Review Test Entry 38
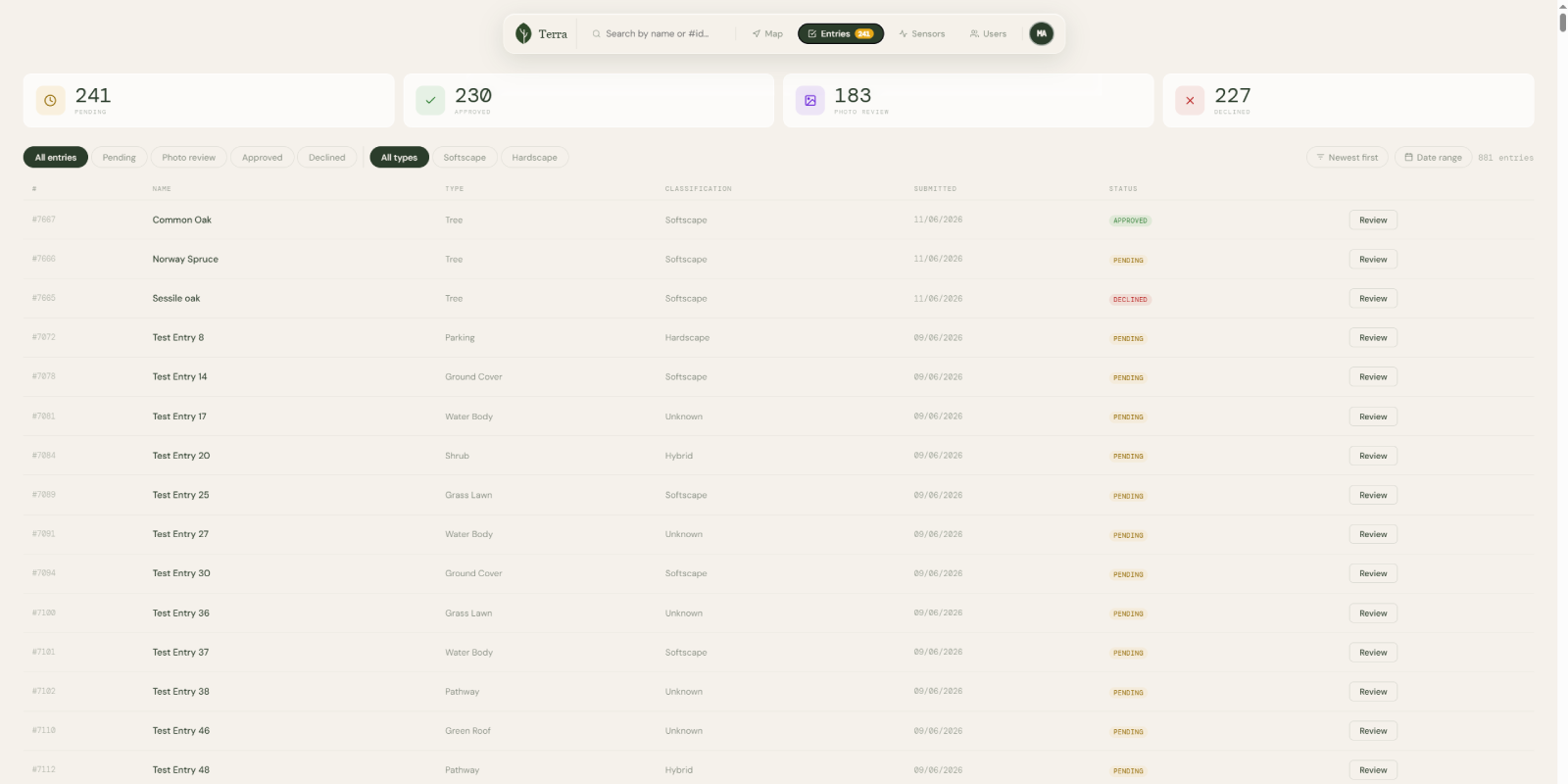 coord(1373,691)
